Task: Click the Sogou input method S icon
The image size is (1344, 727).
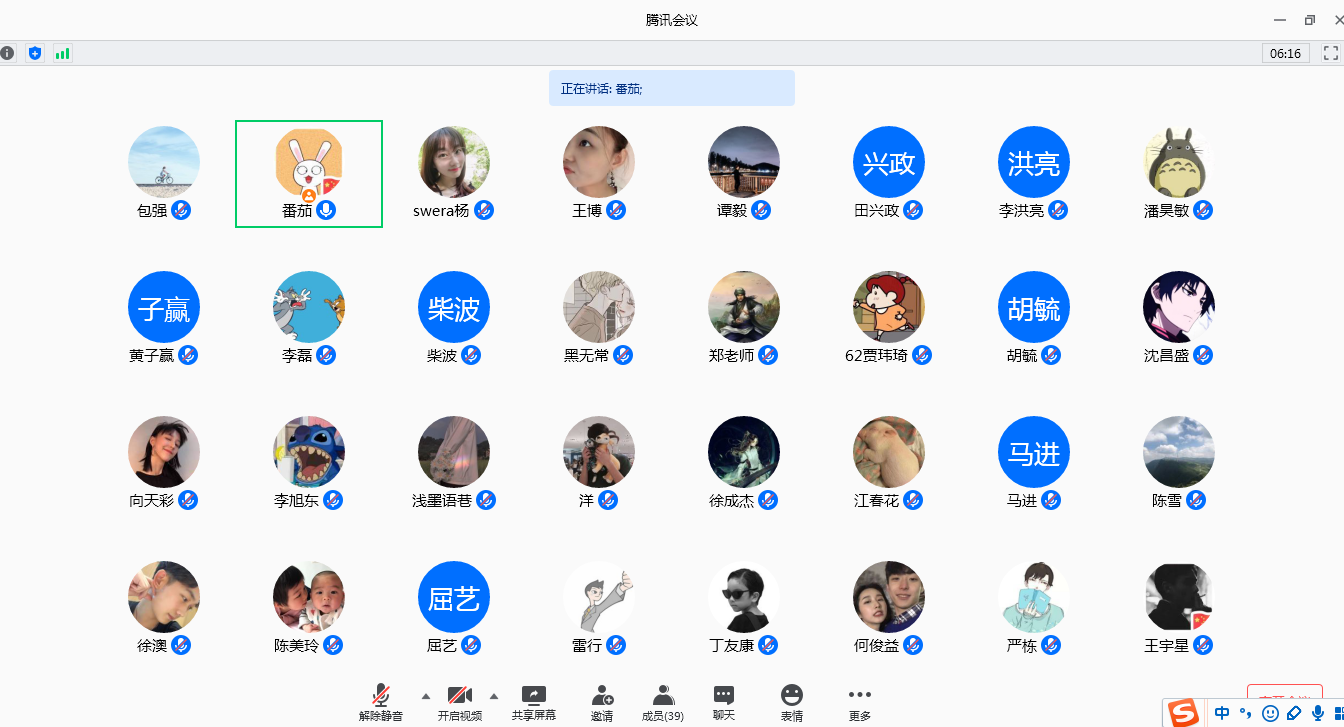Action: click(1184, 713)
